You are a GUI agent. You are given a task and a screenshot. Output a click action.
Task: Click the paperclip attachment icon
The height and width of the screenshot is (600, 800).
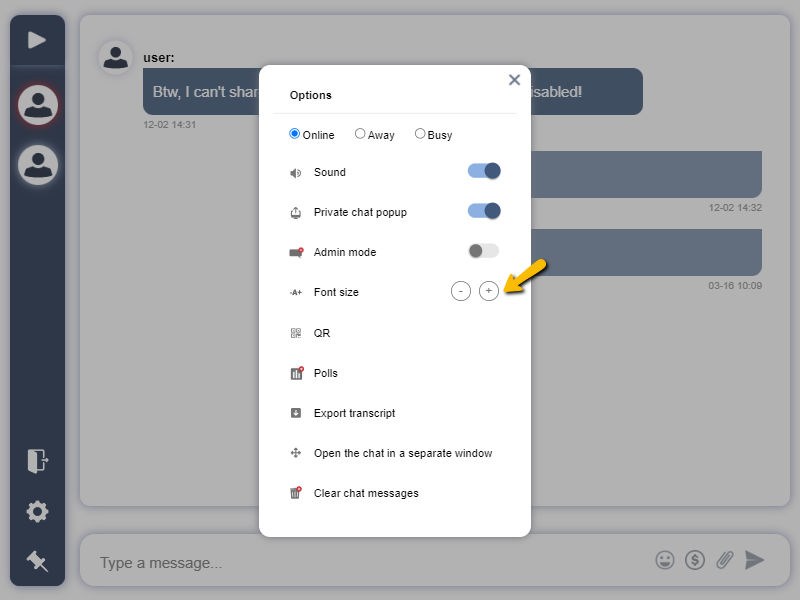(725, 560)
